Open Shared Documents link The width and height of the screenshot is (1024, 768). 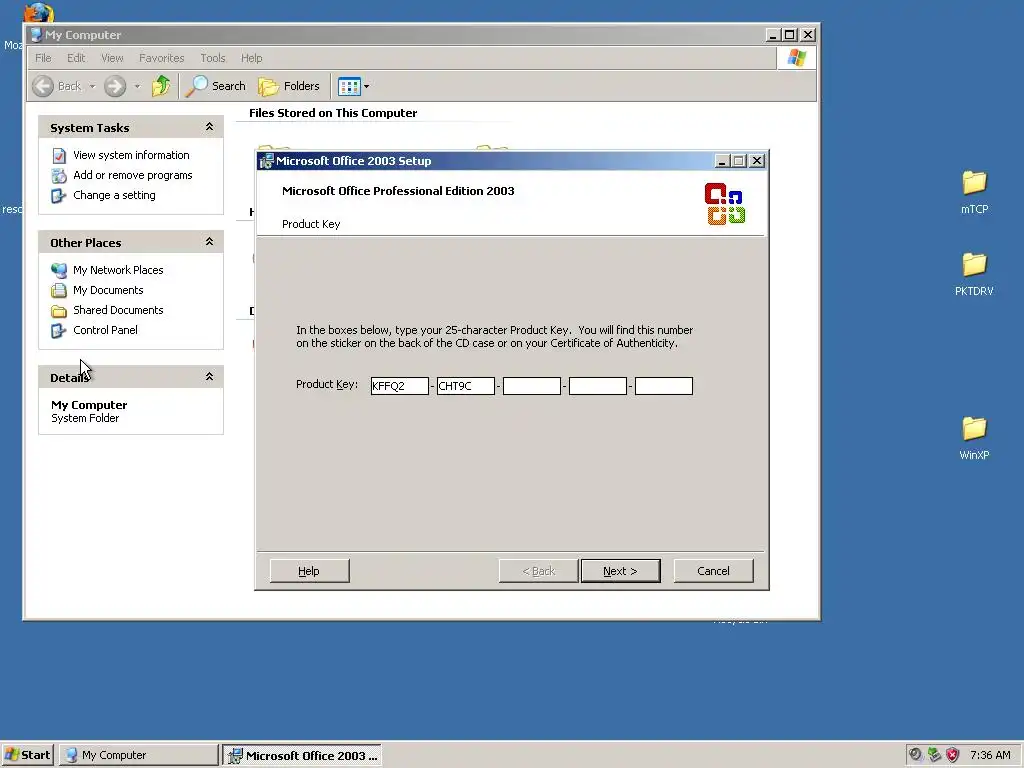pyautogui.click(x=118, y=310)
